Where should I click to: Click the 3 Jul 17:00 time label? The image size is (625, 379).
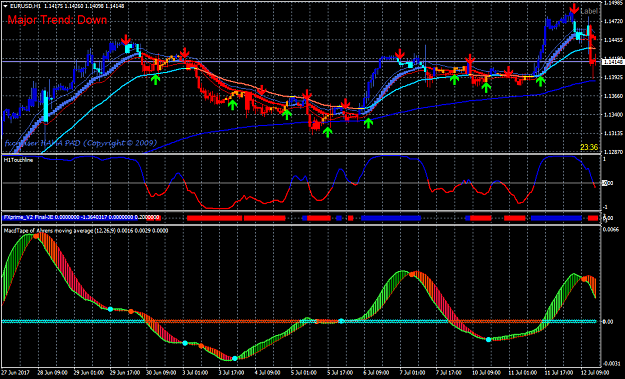coord(232,373)
